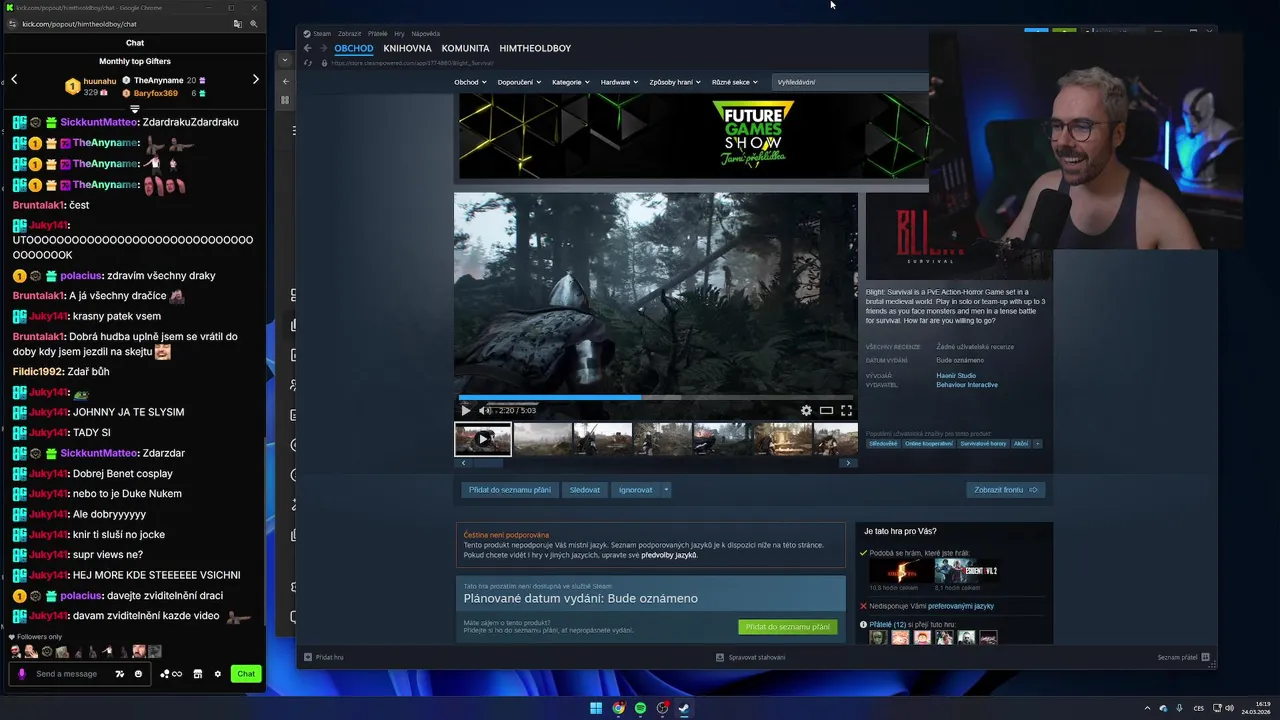Click Přidat hru at Steam bottom left

click(x=324, y=657)
